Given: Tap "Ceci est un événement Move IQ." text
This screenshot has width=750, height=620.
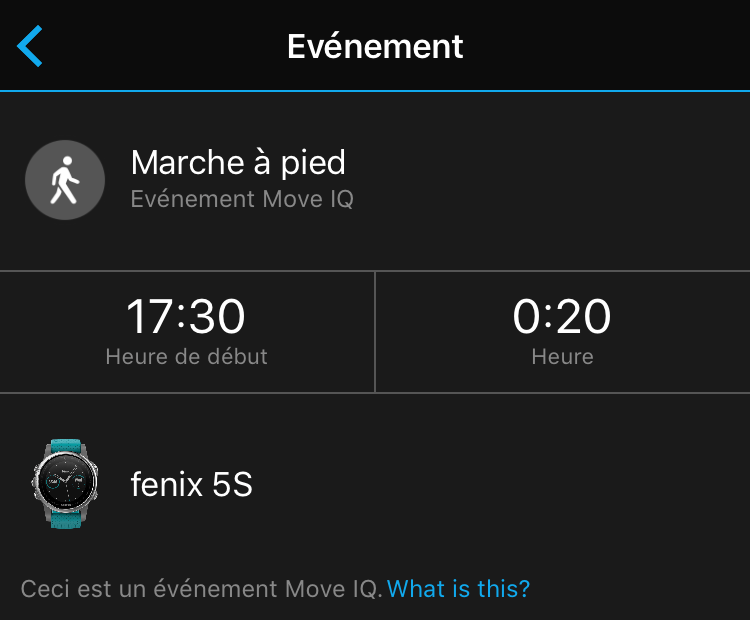Looking at the screenshot, I should (202, 588).
